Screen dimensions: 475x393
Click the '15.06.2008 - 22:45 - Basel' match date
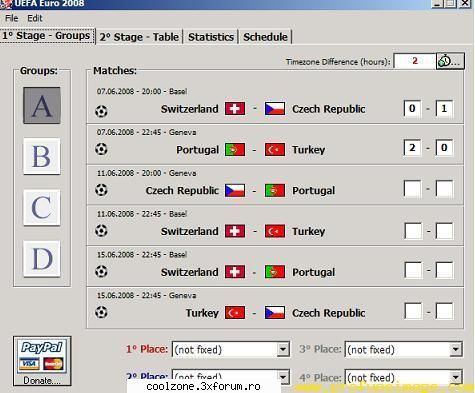(142, 255)
